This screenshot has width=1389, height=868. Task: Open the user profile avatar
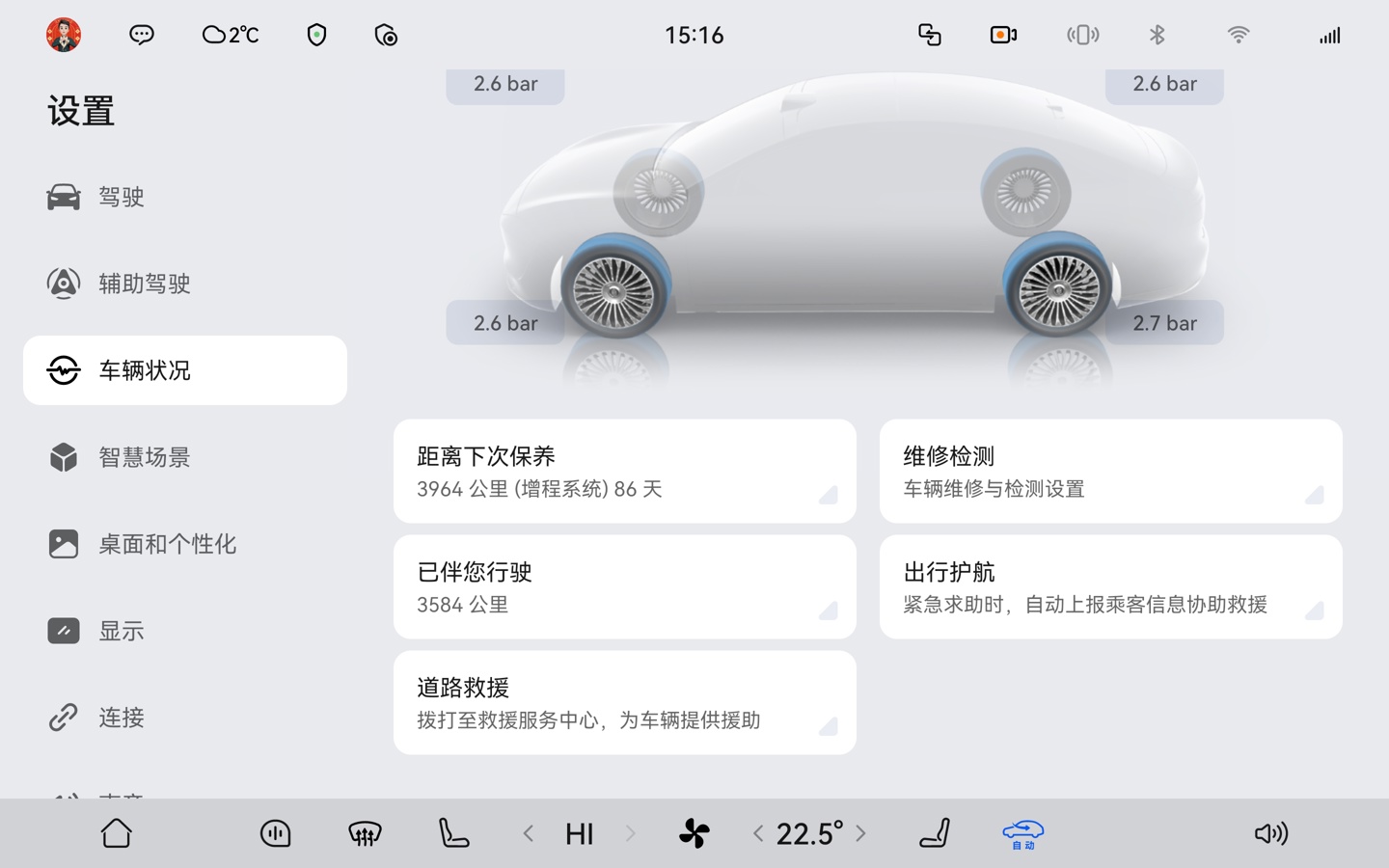64,35
